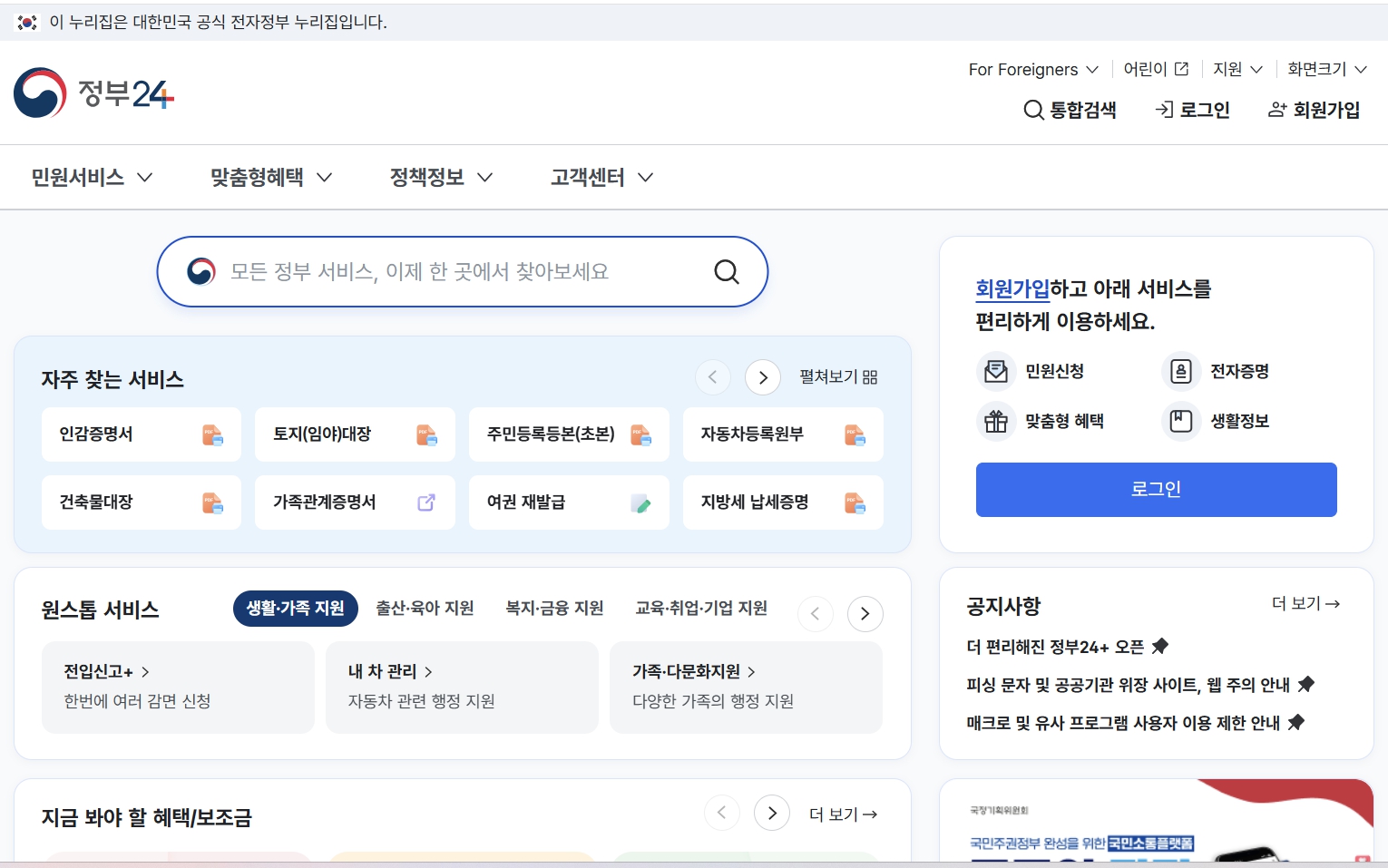Click the blue 로그인 button
This screenshot has width=1388, height=868.
pos(1156,489)
